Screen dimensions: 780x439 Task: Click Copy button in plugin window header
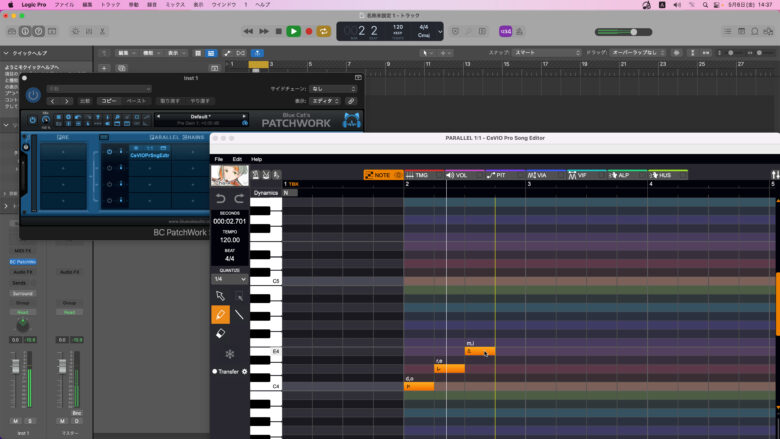pyautogui.click(x=109, y=101)
